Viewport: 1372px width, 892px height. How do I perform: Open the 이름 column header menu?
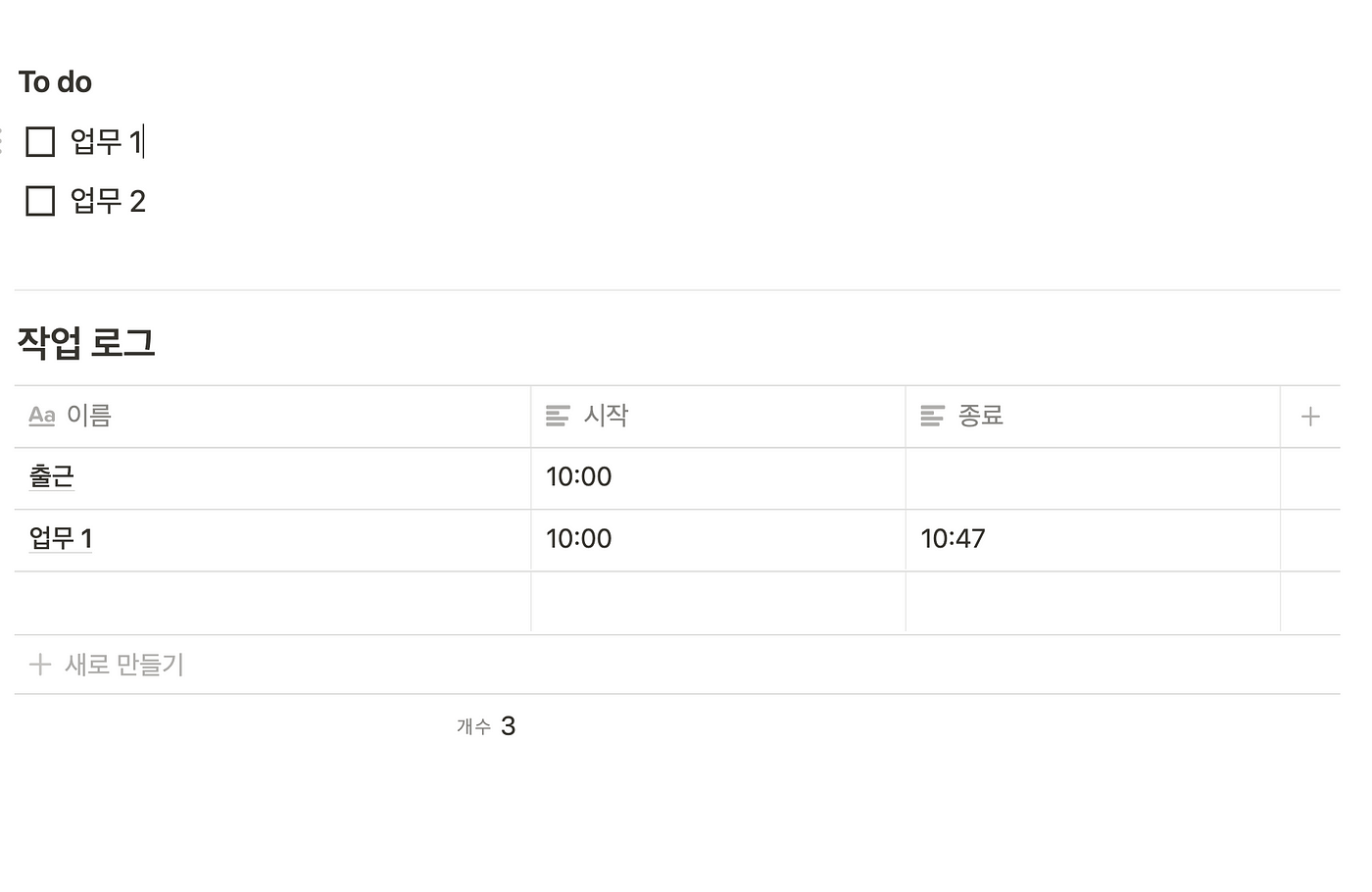(272, 417)
